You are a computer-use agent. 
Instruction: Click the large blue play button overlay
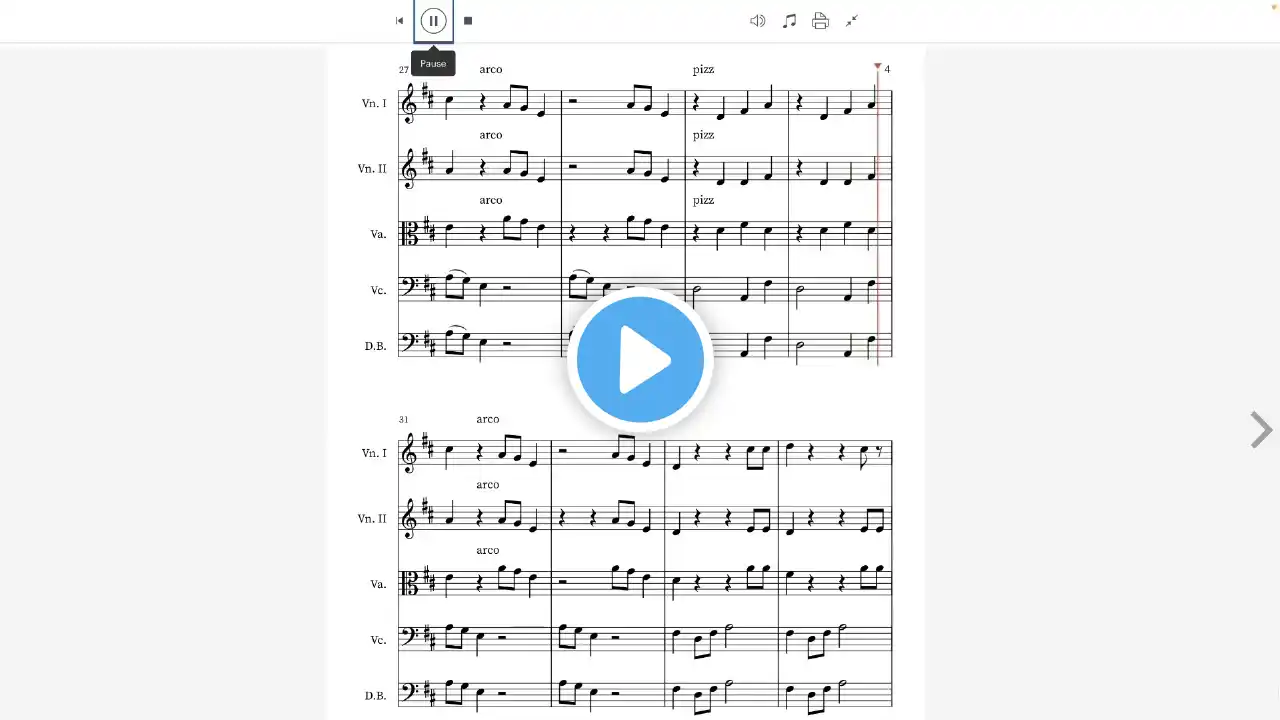click(x=640, y=360)
